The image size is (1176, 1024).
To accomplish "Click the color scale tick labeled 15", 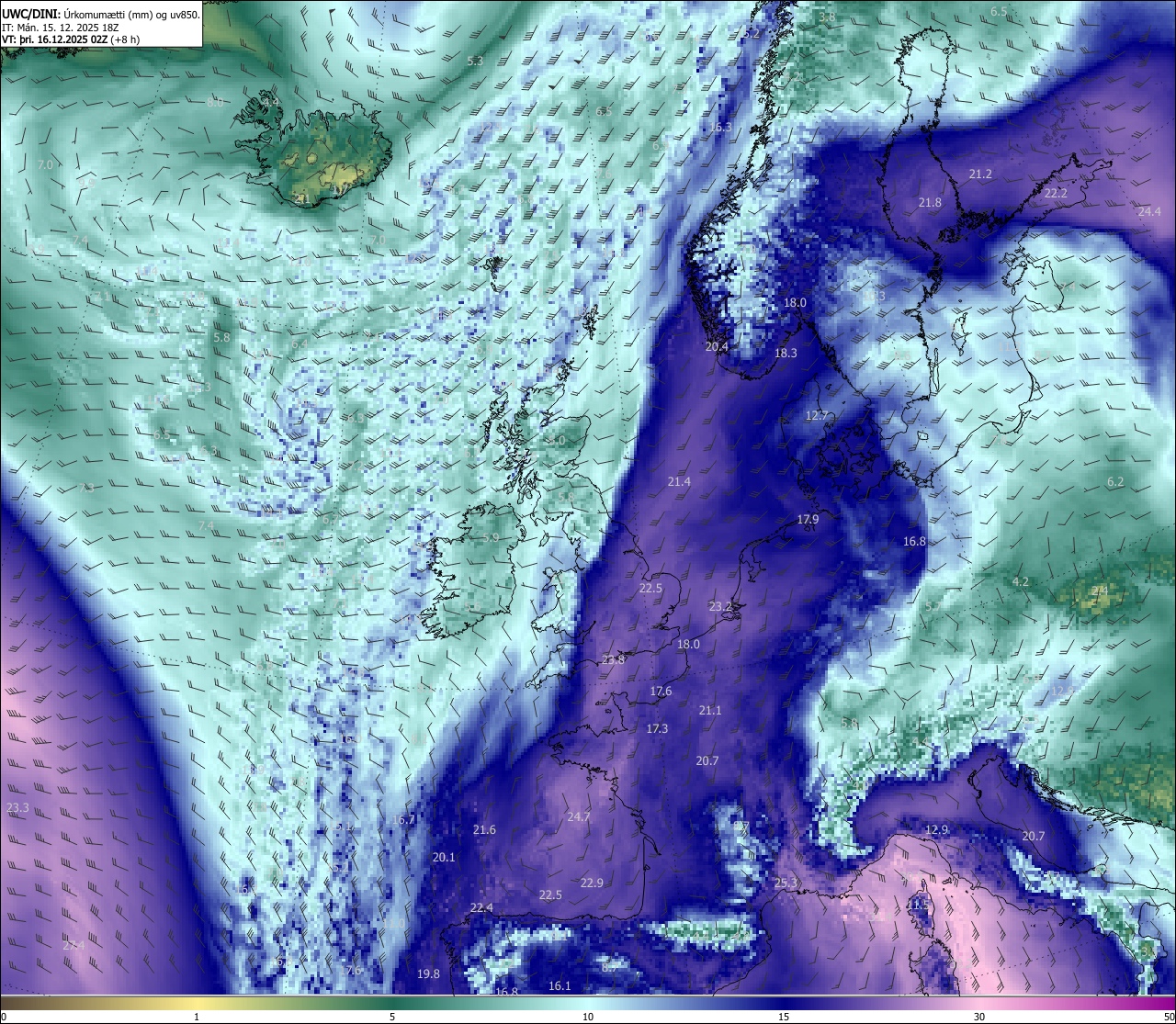I will pyautogui.click(x=784, y=1016).
